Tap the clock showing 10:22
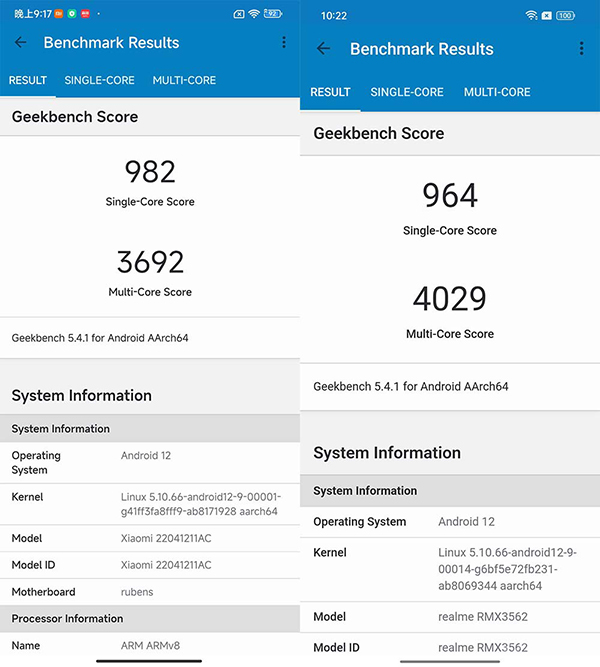The width and height of the screenshot is (600, 667). [x=334, y=16]
